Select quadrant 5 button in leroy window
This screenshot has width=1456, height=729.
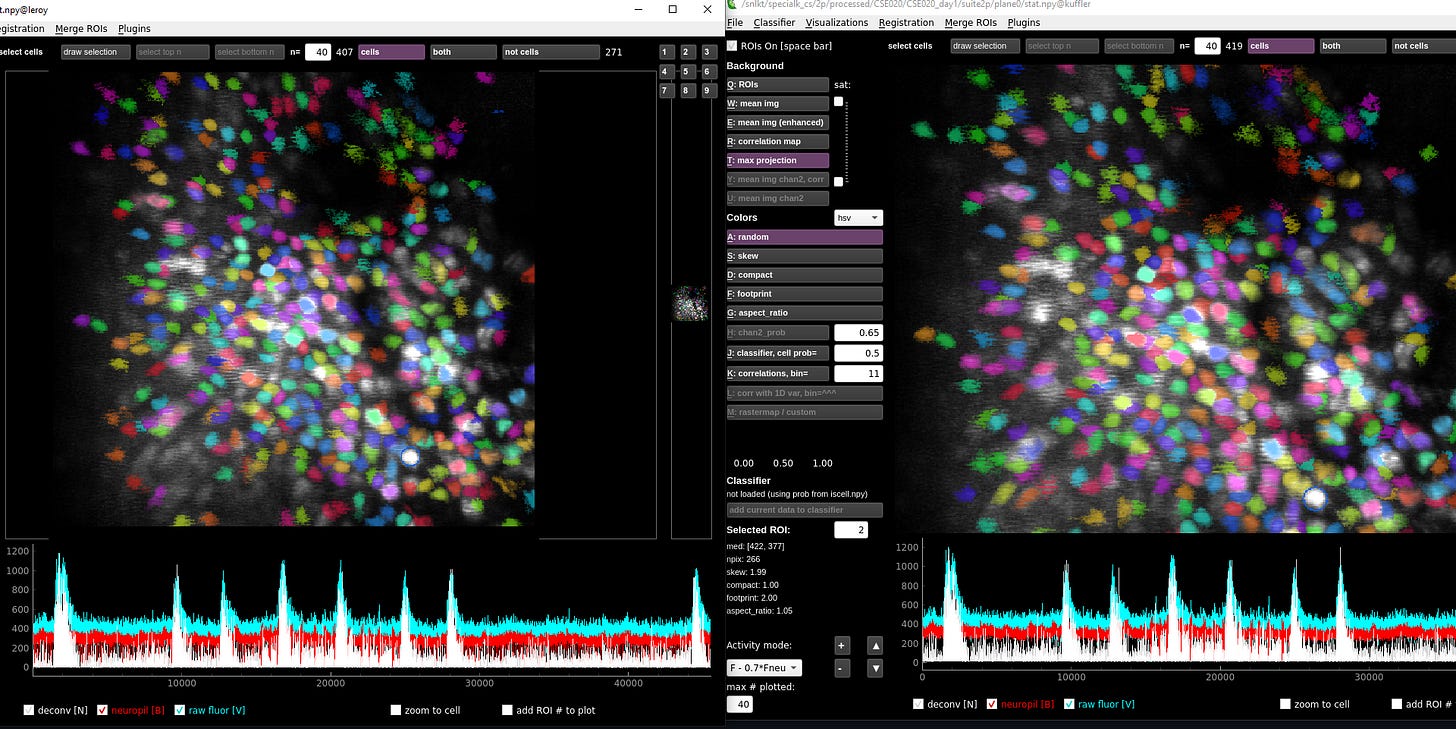coord(687,72)
